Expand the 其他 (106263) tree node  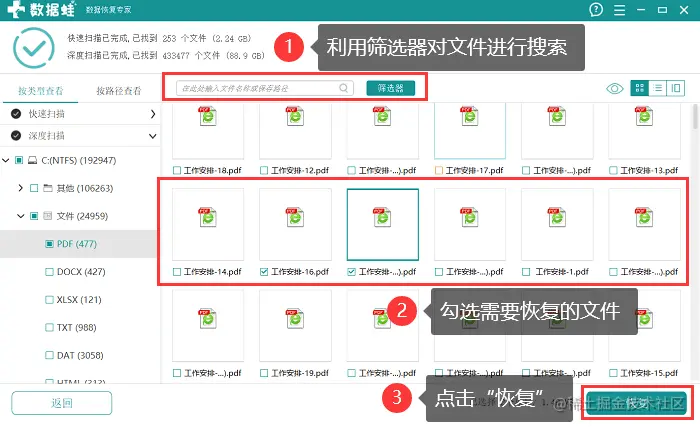(21, 188)
